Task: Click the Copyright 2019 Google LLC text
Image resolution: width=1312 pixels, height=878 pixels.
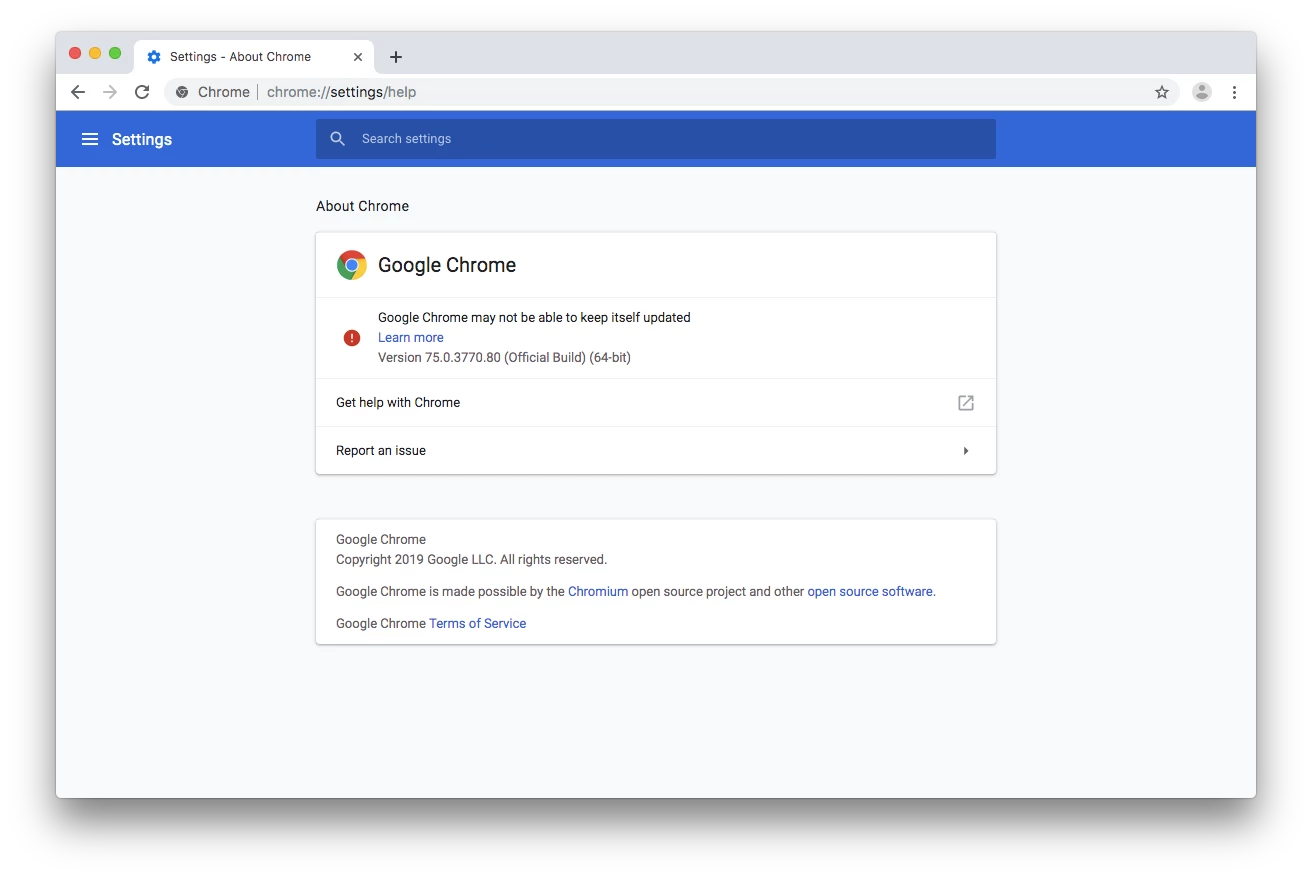Action: (472, 559)
